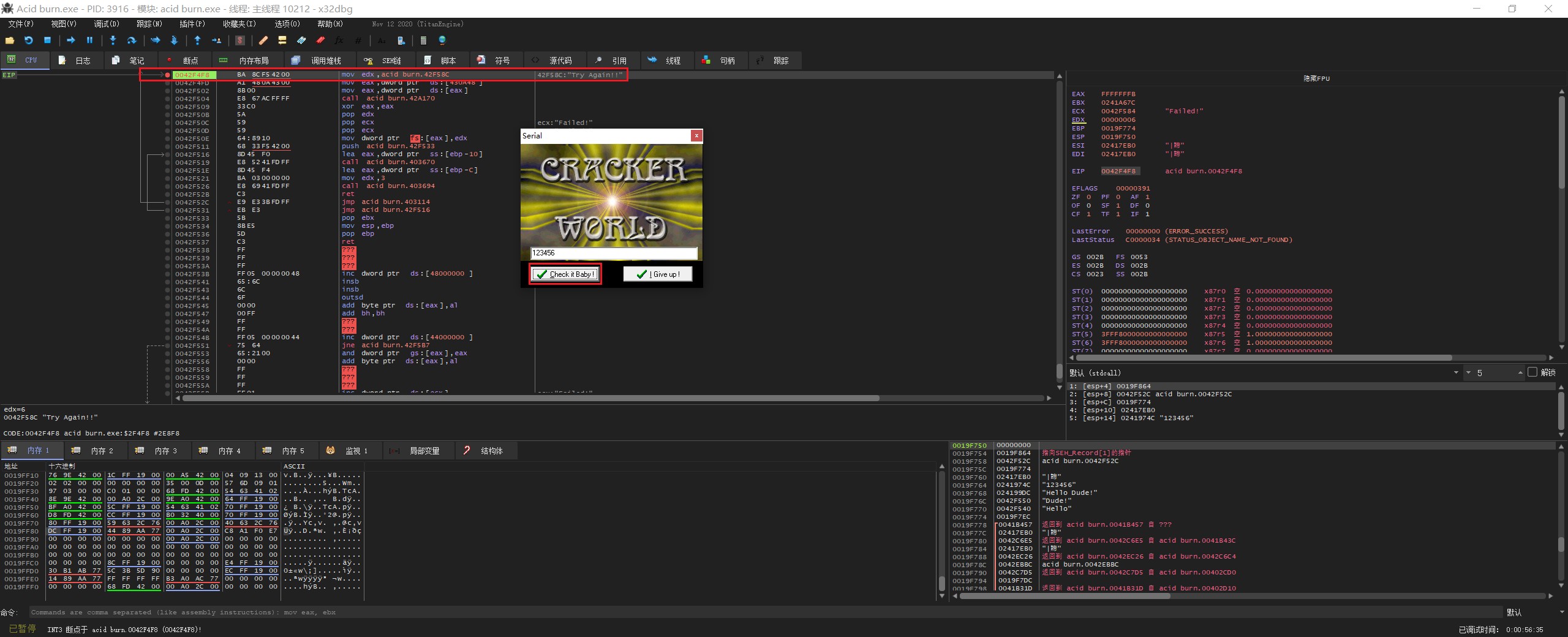Open the calculator tool icon
Viewport: 1568px width, 637px height.
(423, 40)
